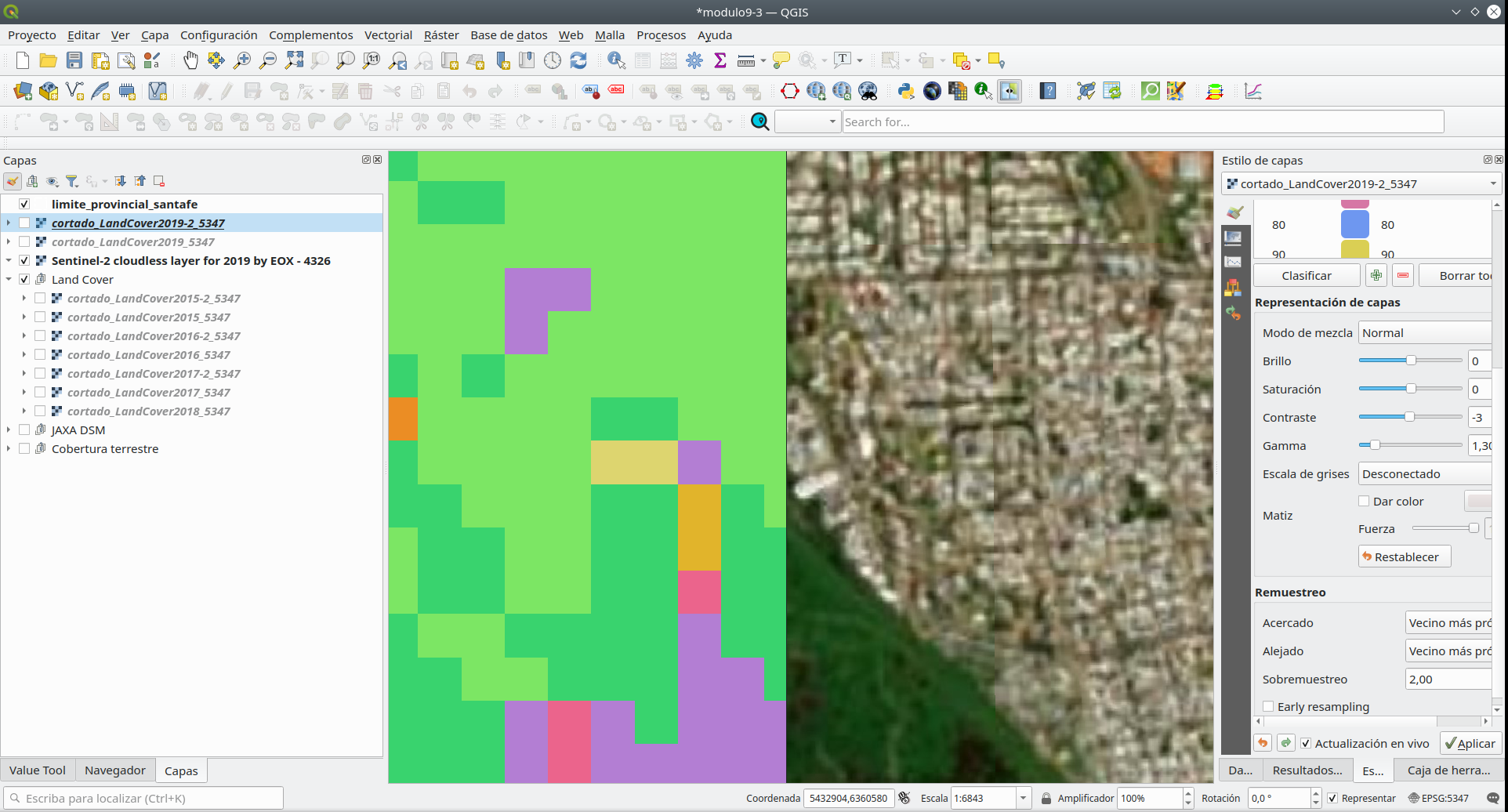Open the Alejado resampling dropdown

(x=1448, y=651)
